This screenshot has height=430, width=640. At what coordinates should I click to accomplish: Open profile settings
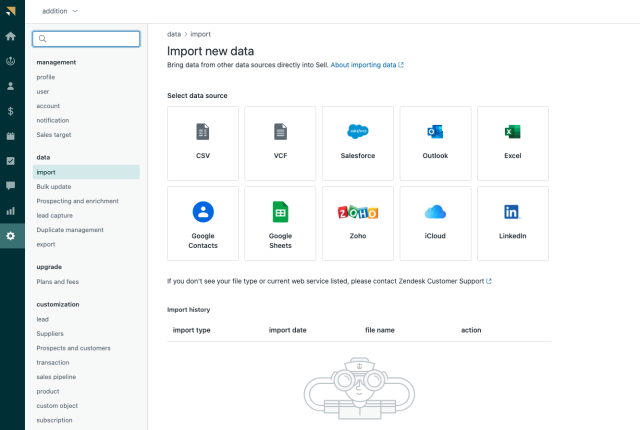tap(46, 77)
